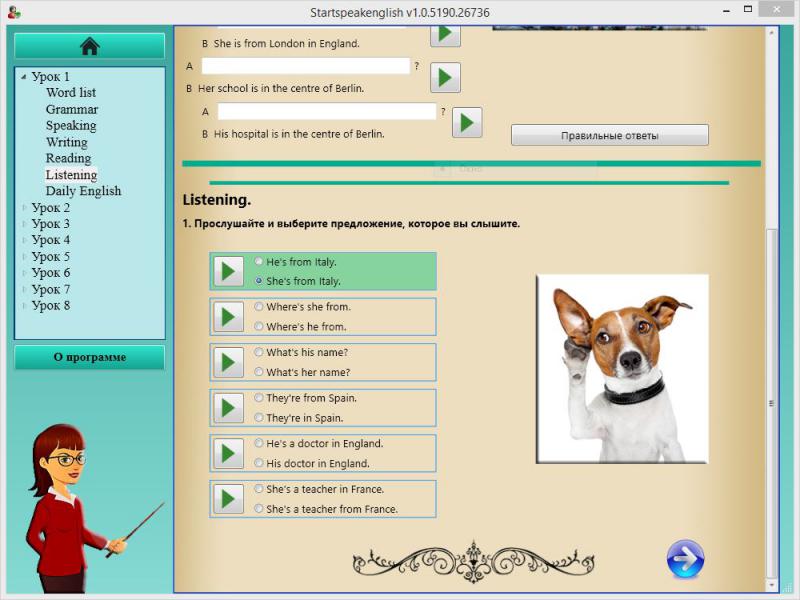
Task: Play audio for "What's his name?" question
Action: 228,362
